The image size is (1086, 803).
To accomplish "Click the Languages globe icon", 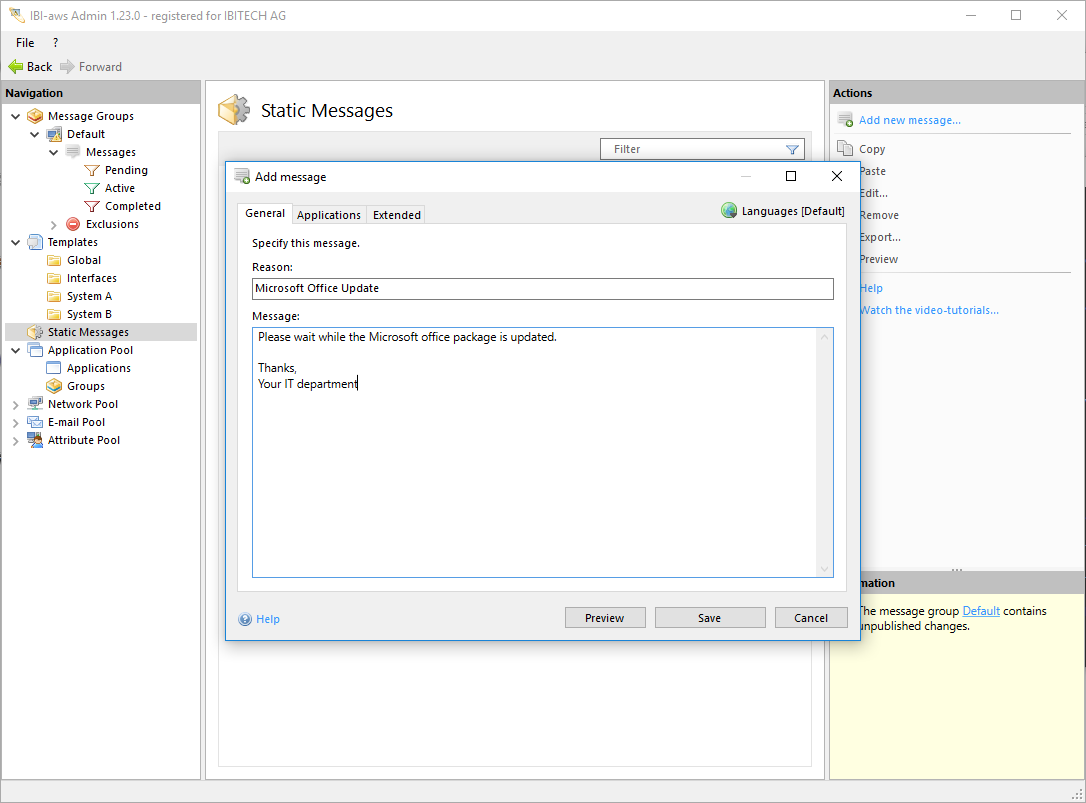I will tap(729, 211).
